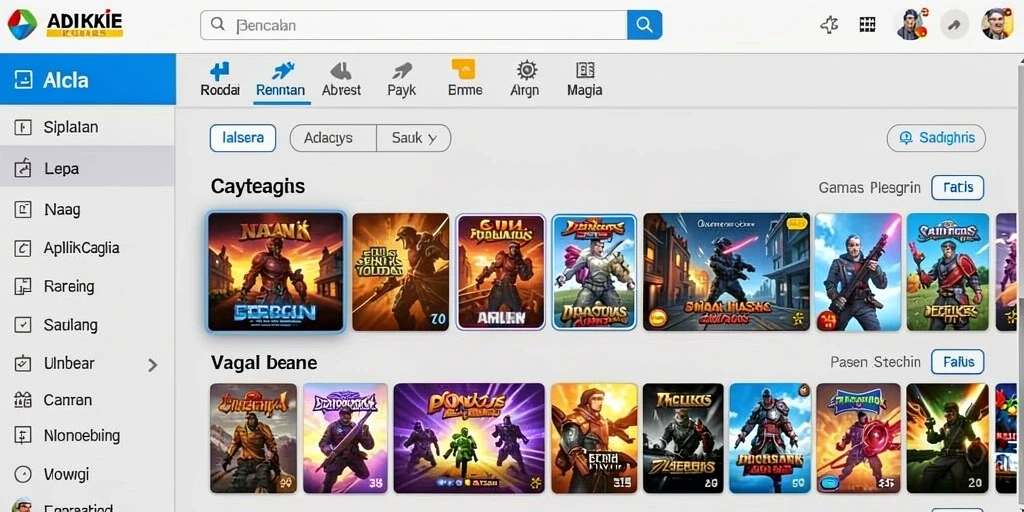This screenshot has height=512, width=1024.
Task: Click into the Bencalan search field
Action: point(414,25)
